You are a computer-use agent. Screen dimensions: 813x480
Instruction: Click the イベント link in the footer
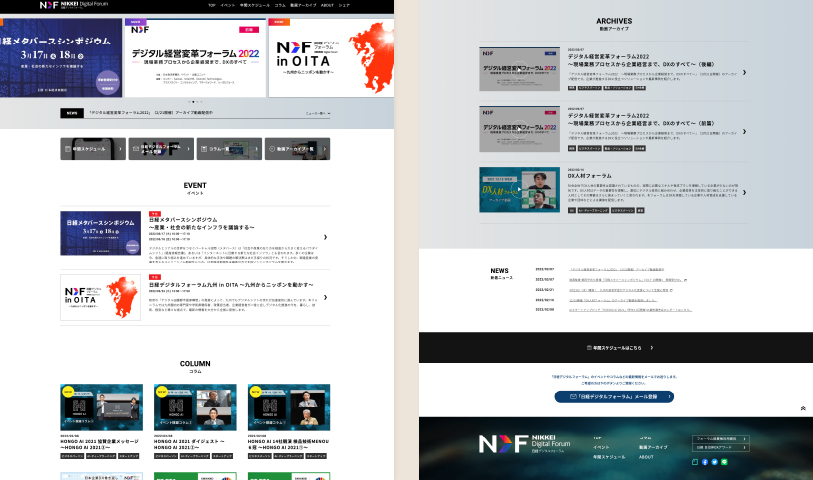pos(601,447)
